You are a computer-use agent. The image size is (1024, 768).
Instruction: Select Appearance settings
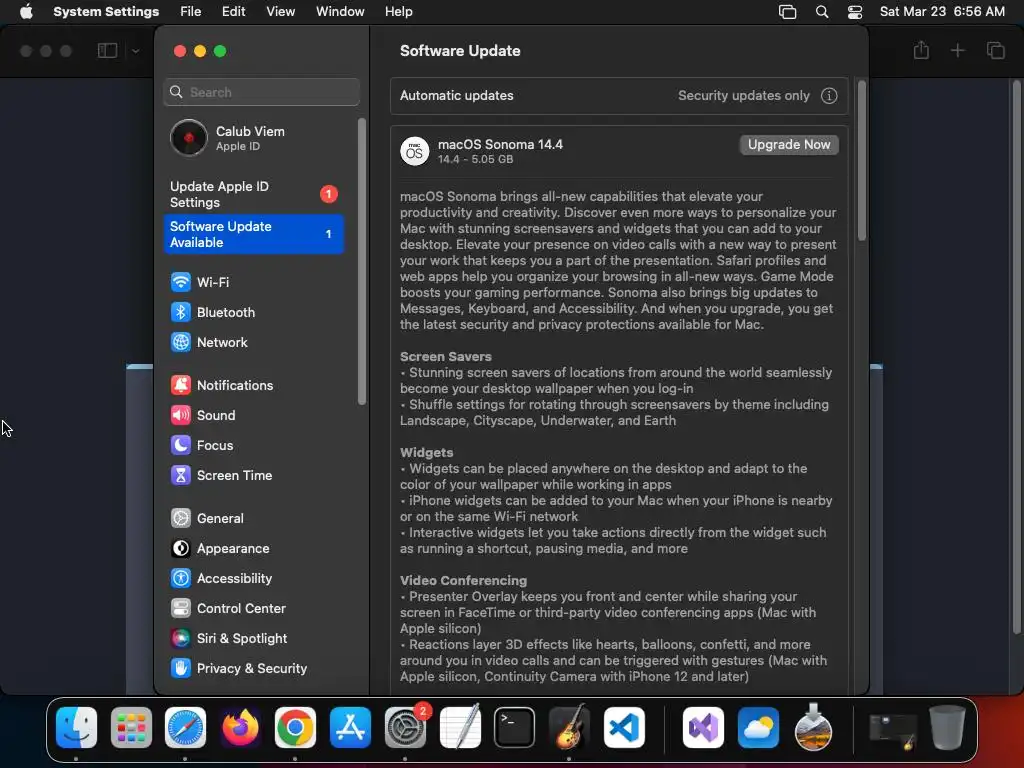pos(253,549)
